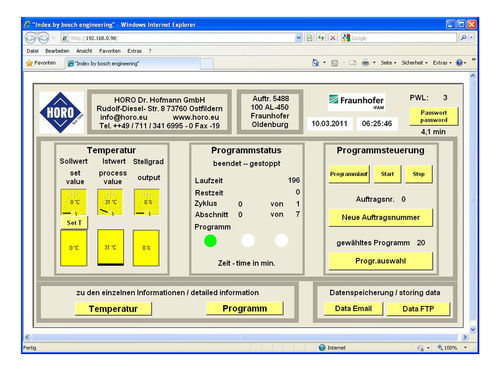Click the Read mail envelope icon
This screenshot has height=371, width=500.
coord(353,63)
